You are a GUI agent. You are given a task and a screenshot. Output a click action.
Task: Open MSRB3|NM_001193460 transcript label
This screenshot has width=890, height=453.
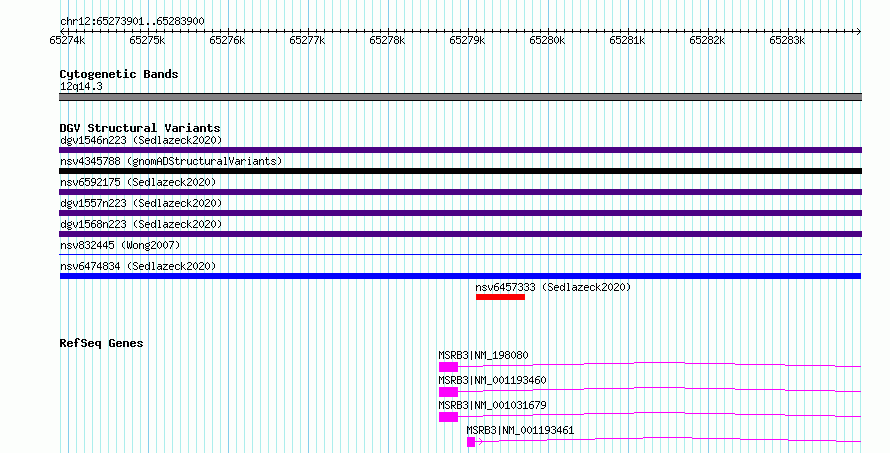[x=492, y=380]
